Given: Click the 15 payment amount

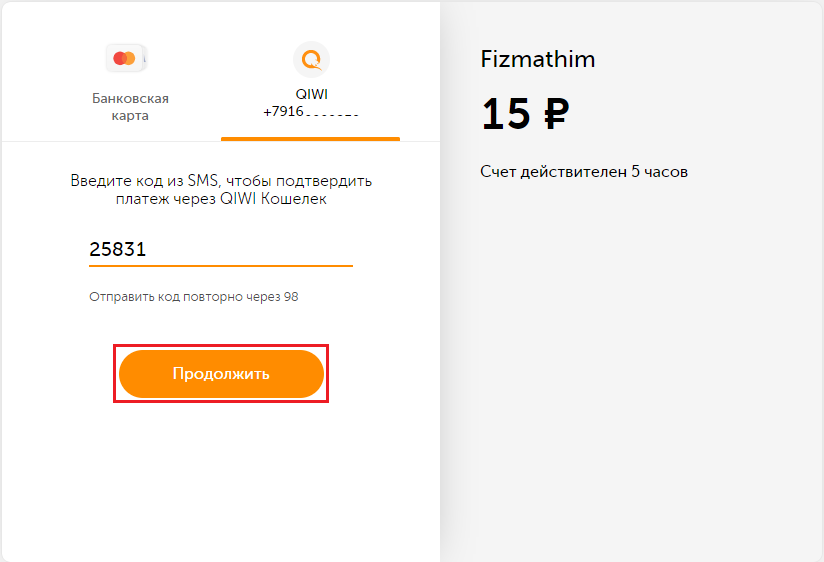Looking at the screenshot, I should point(506,114).
